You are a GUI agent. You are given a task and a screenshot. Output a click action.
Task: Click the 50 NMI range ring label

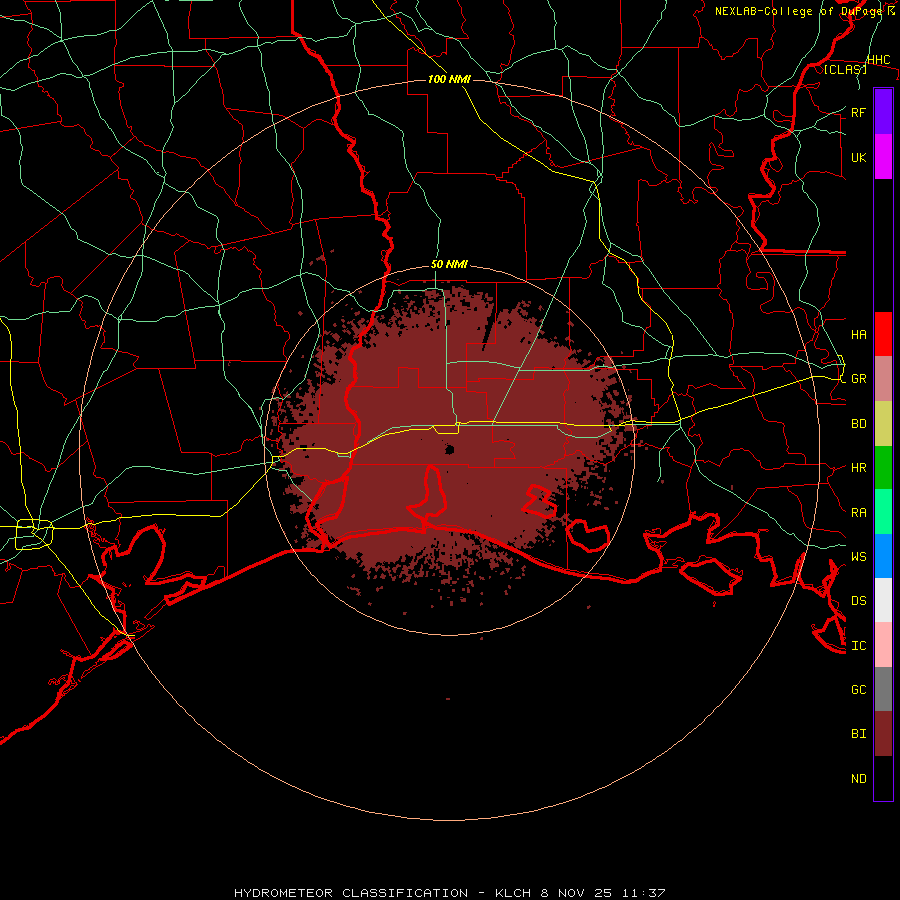point(449,264)
